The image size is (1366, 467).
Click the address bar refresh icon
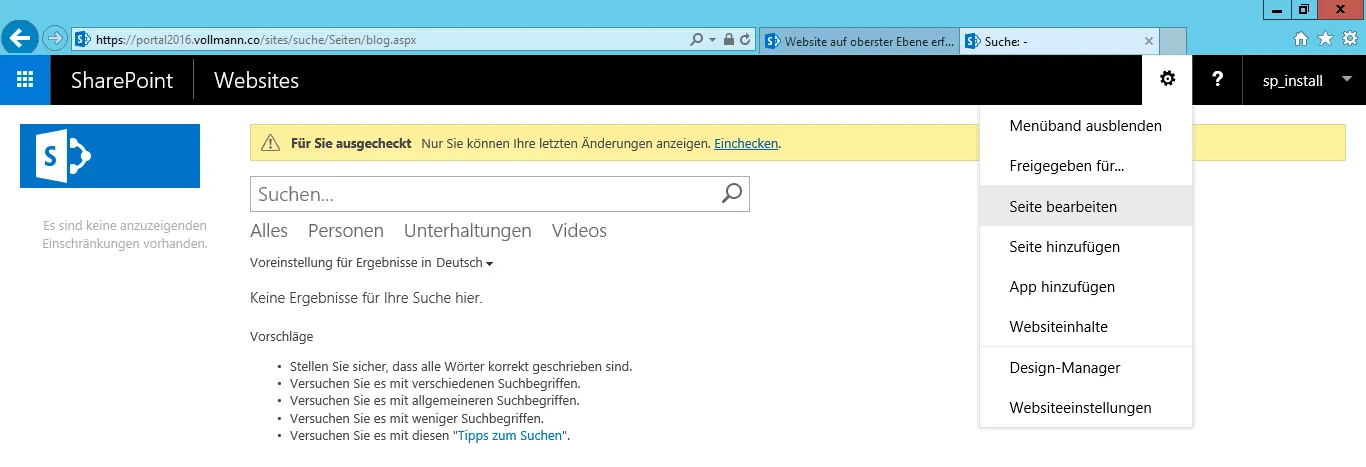(745, 40)
